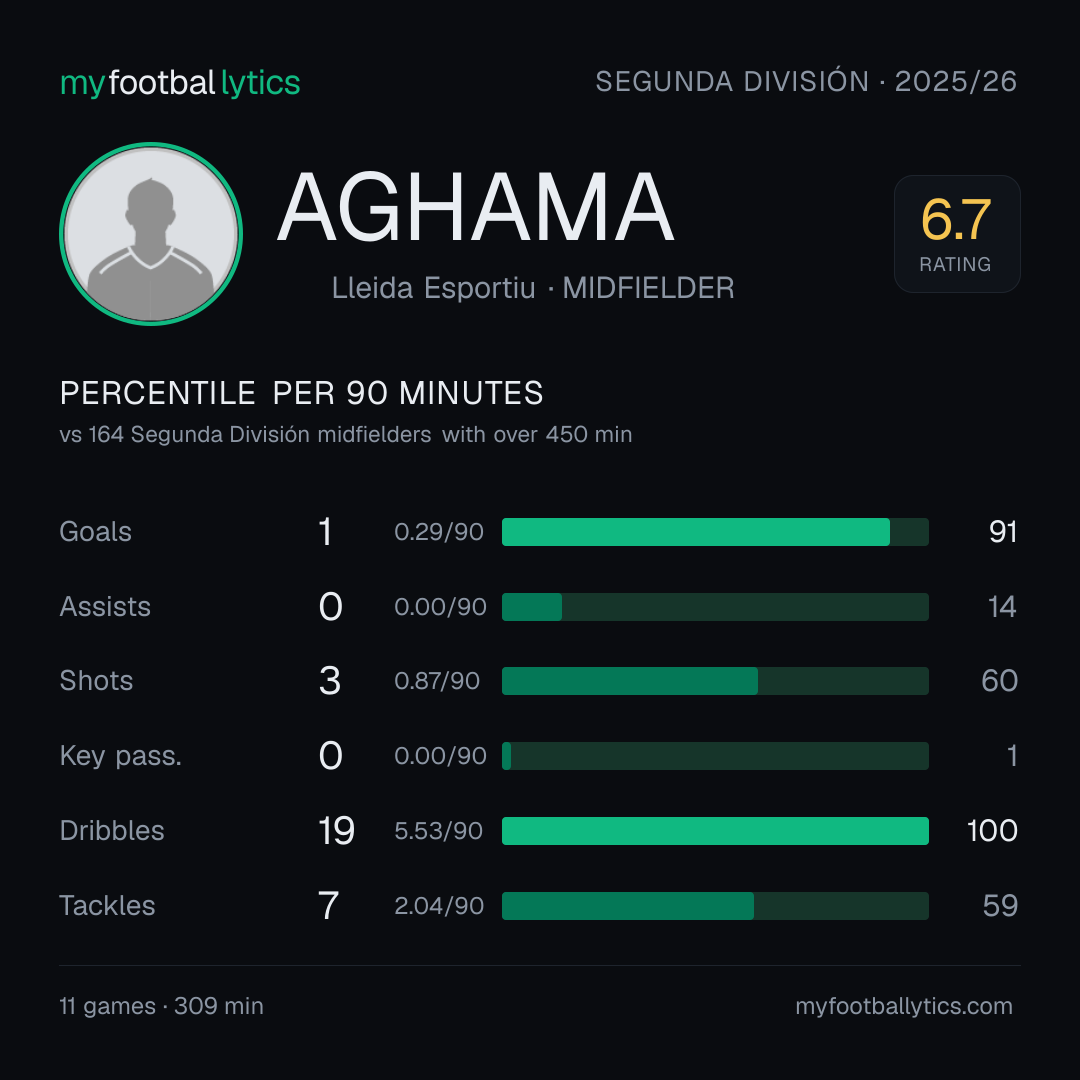
Task: Click the Assists percentile bar
Action: pos(715,607)
